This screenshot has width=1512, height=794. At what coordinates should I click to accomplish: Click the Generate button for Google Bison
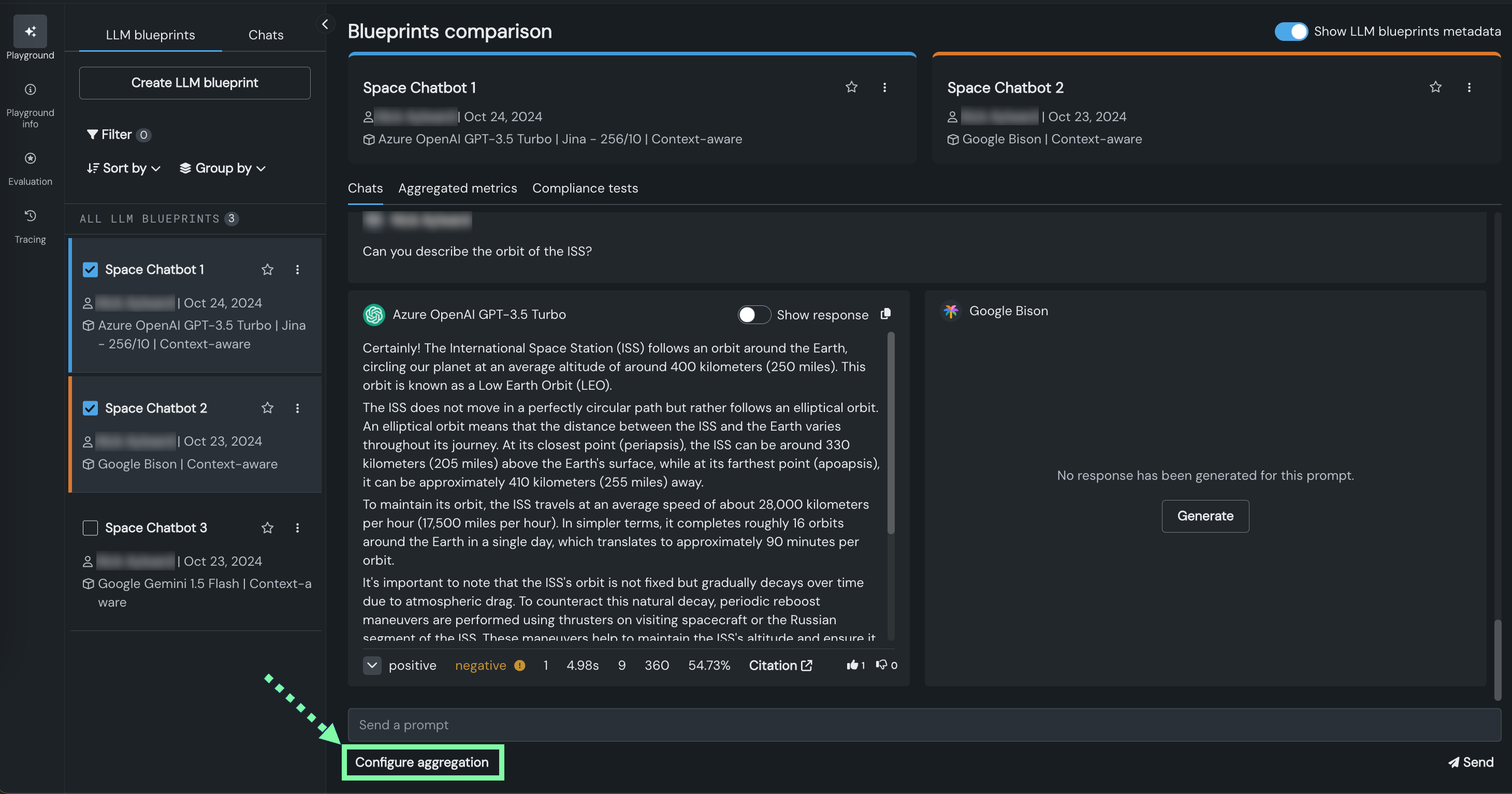pos(1205,517)
